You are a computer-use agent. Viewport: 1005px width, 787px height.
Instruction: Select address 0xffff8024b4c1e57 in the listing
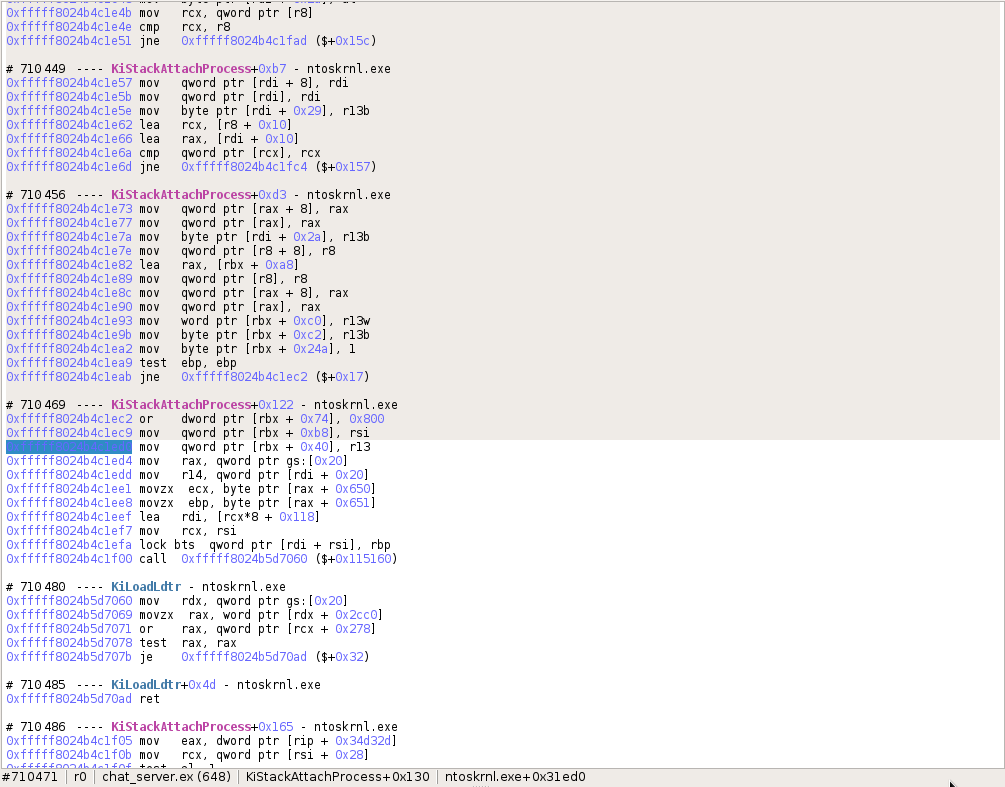point(68,83)
